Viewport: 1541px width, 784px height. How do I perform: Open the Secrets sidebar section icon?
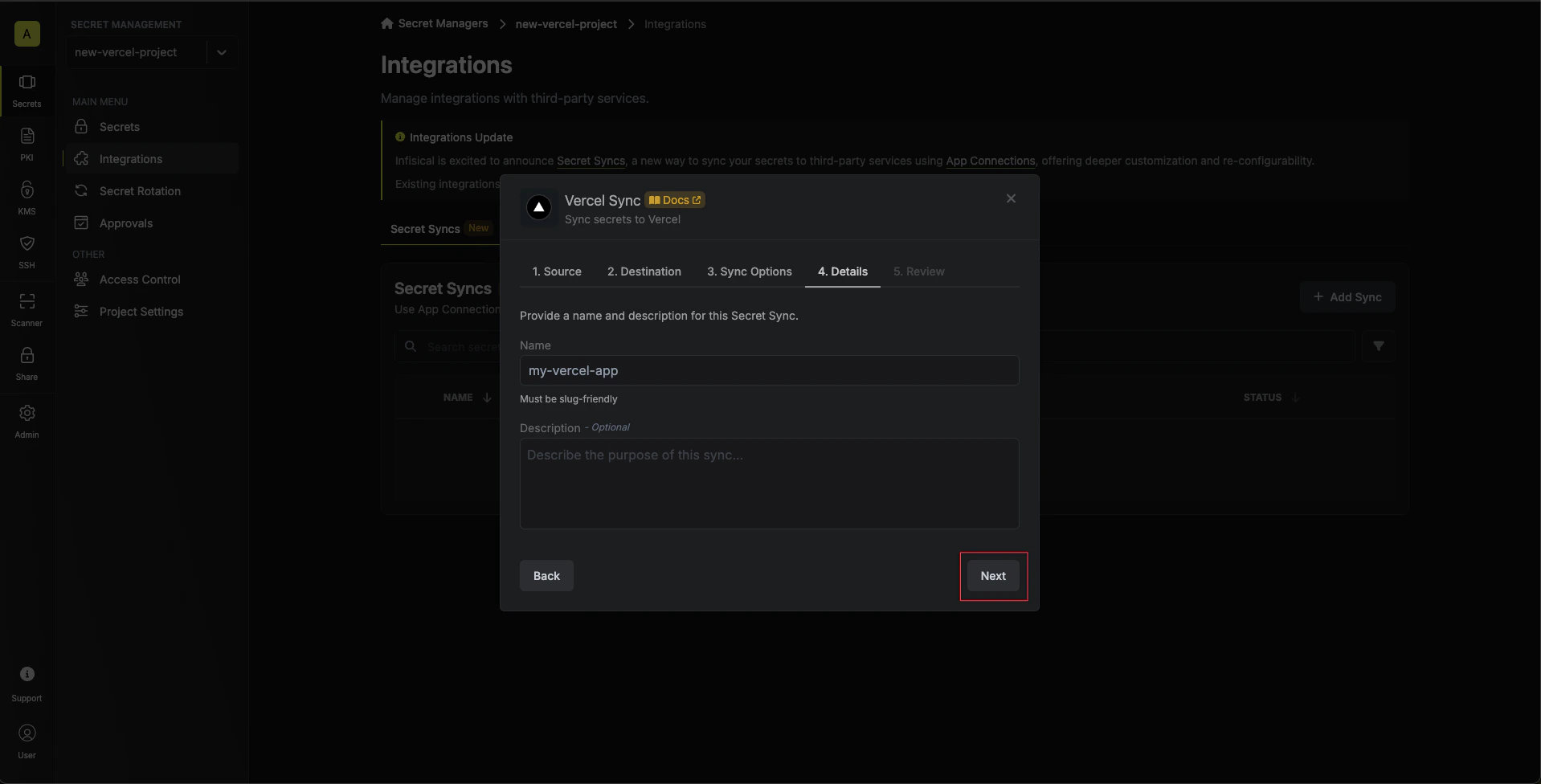[27, 82]
